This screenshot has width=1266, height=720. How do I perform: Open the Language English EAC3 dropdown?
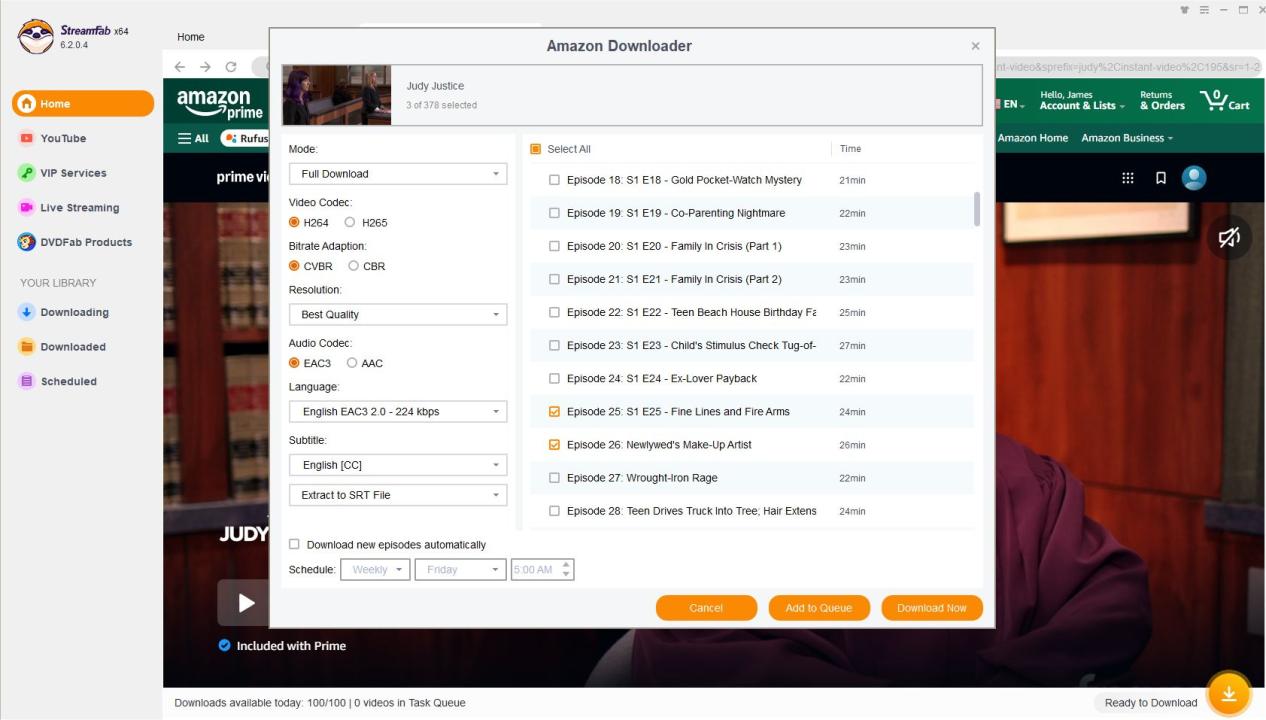(398, 411)
